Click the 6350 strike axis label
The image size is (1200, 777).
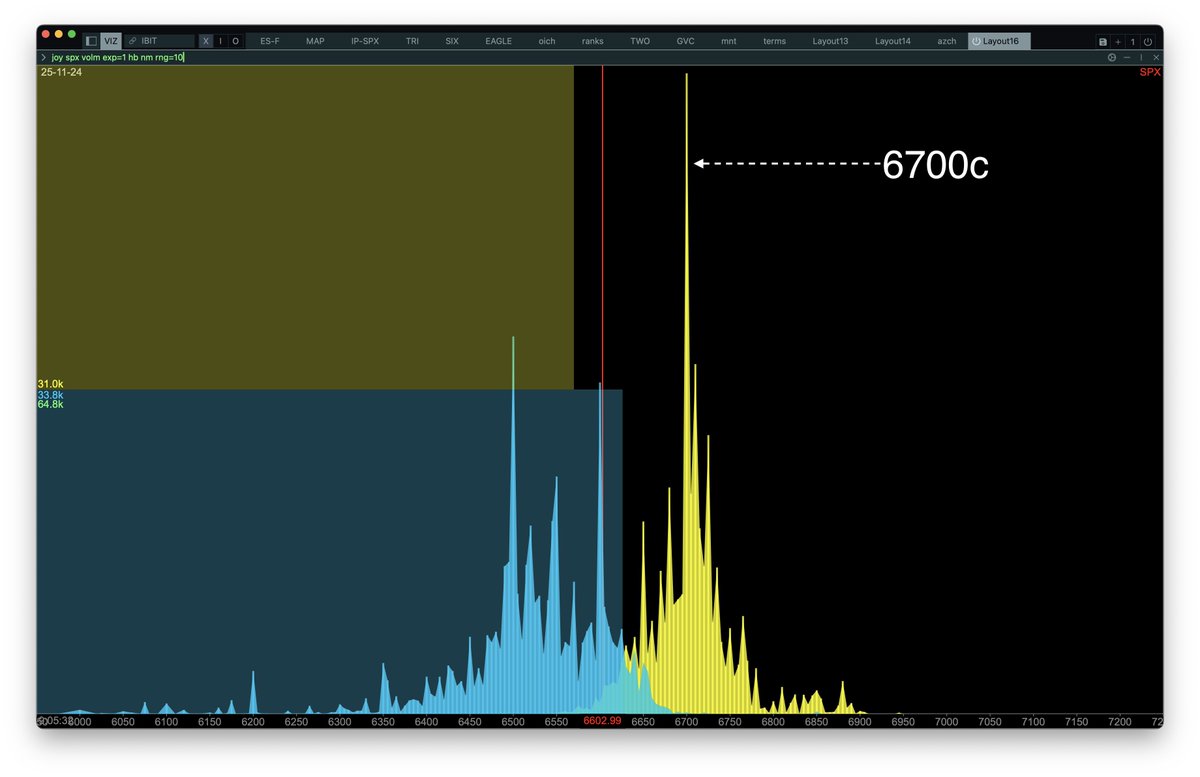pyautogui.click(x=383, y=721)
